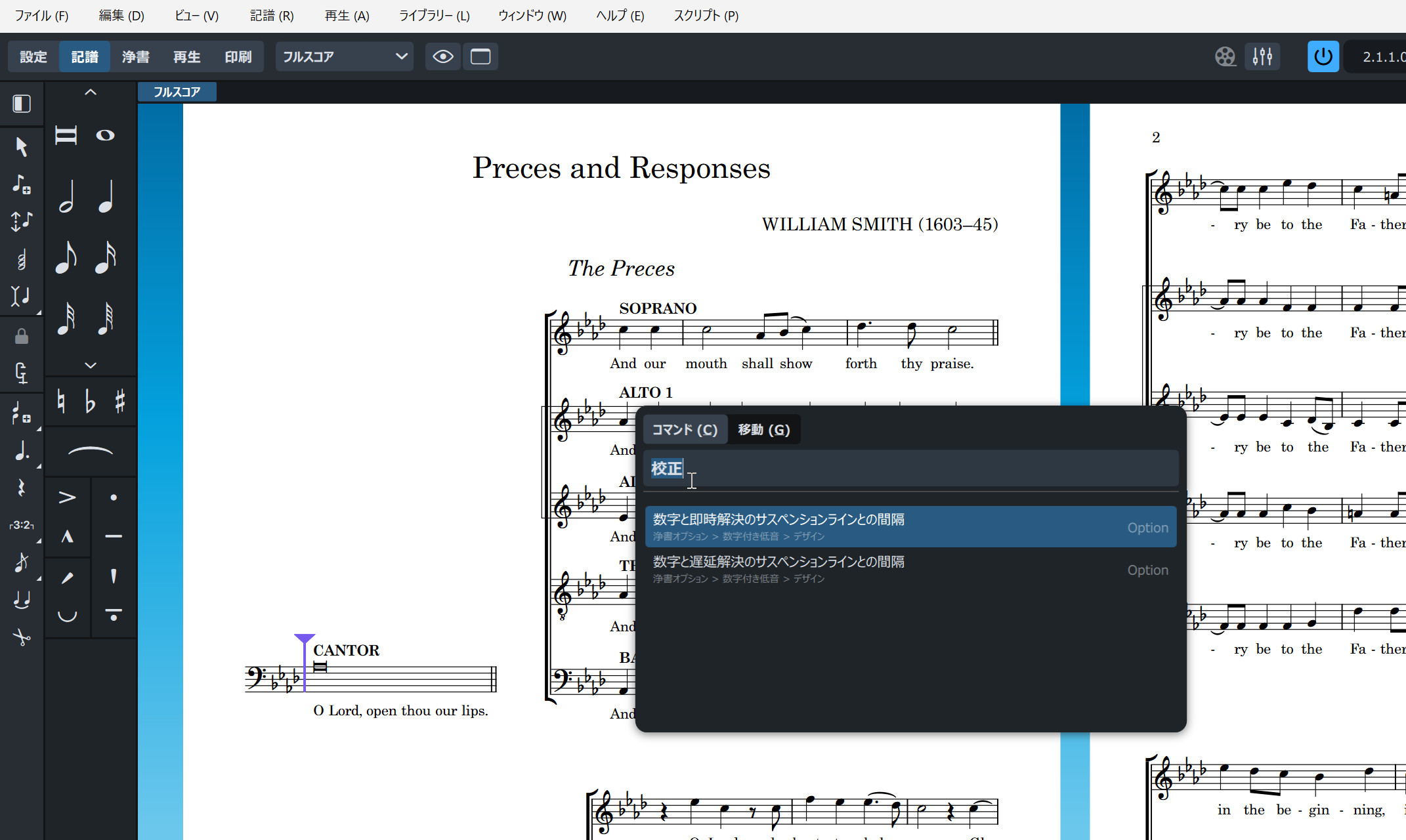Click the command search input field
This screenshot has width=1406, height=840.
[911, 469]
